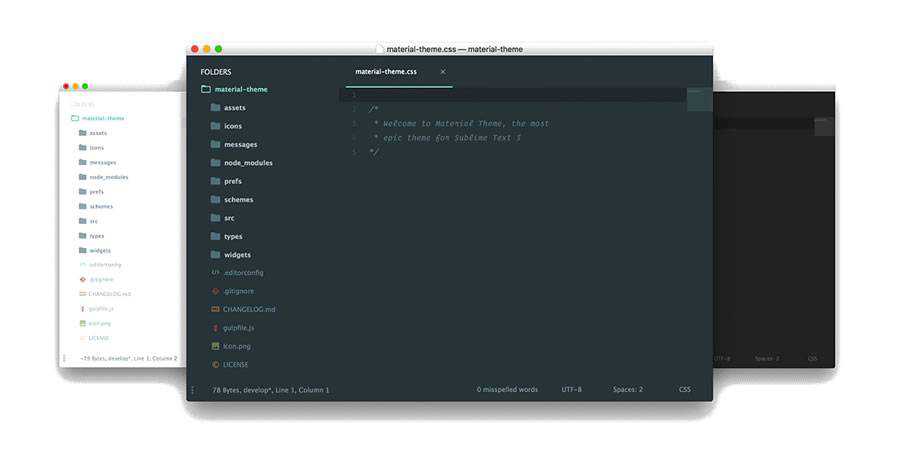Viewport: 900px width, 450px height.
Task: Click the open folder icon beside material-theme
Action: pyautogui.click(x=205, y=89)
